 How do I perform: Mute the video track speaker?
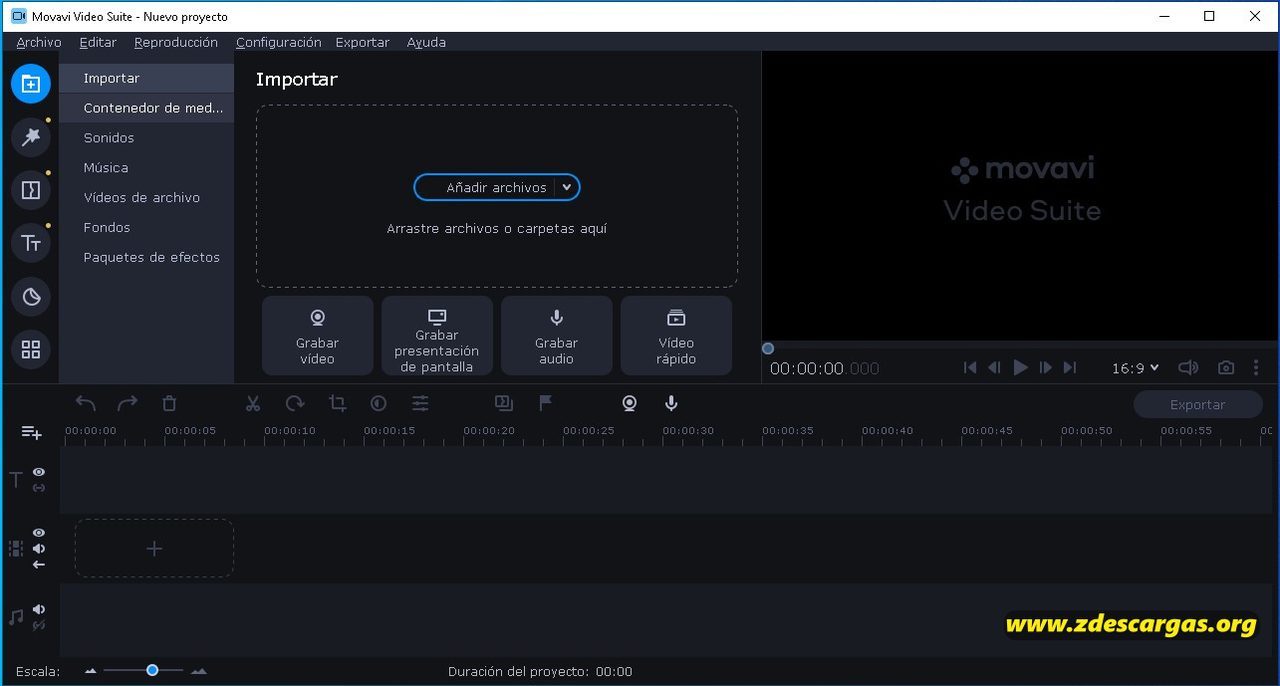pos(39,548)
